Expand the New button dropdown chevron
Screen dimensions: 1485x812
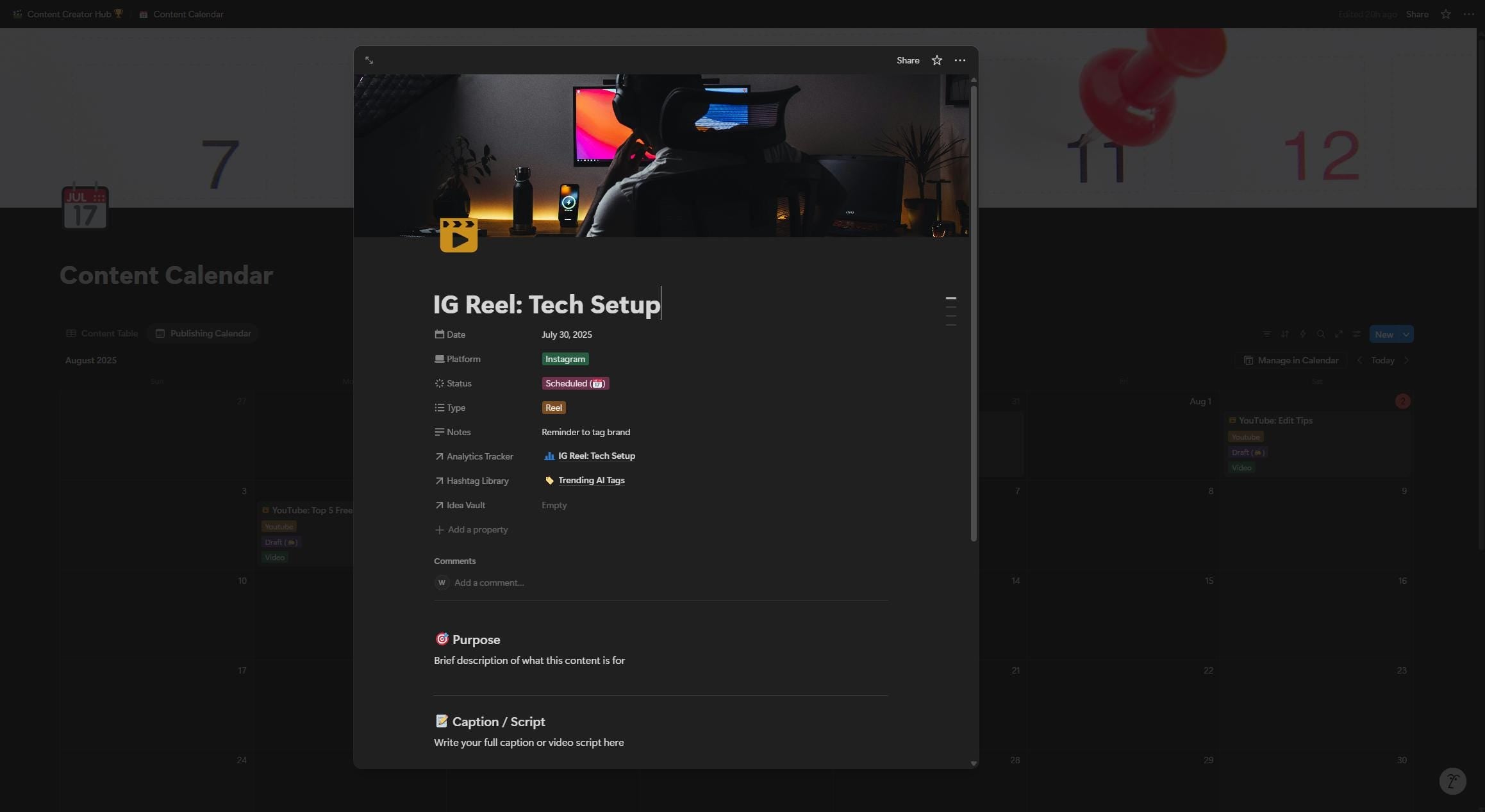click(1406, 334)
